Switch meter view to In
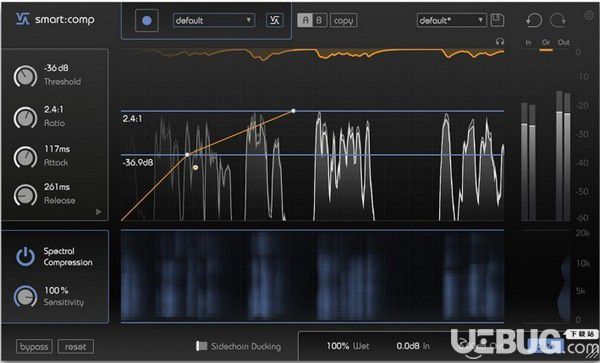 [x=528, y=42]
